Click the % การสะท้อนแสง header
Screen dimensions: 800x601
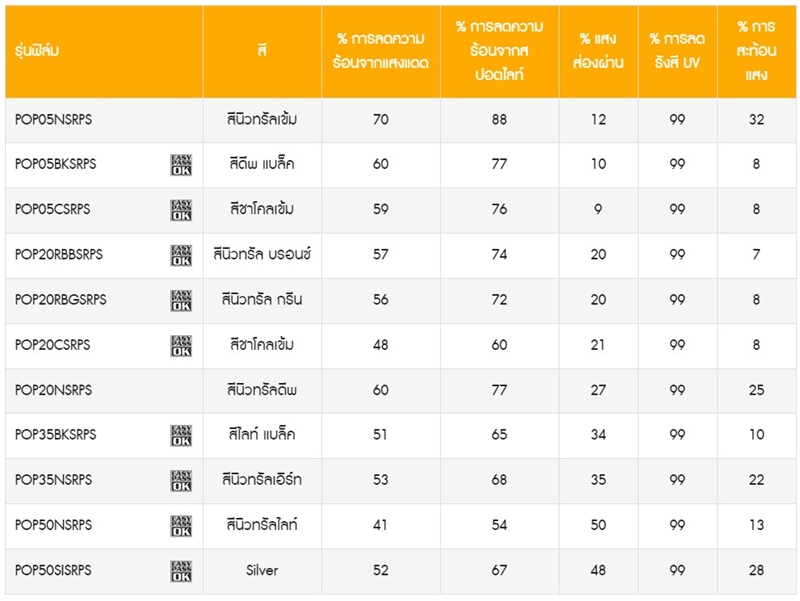coord(757,52)
